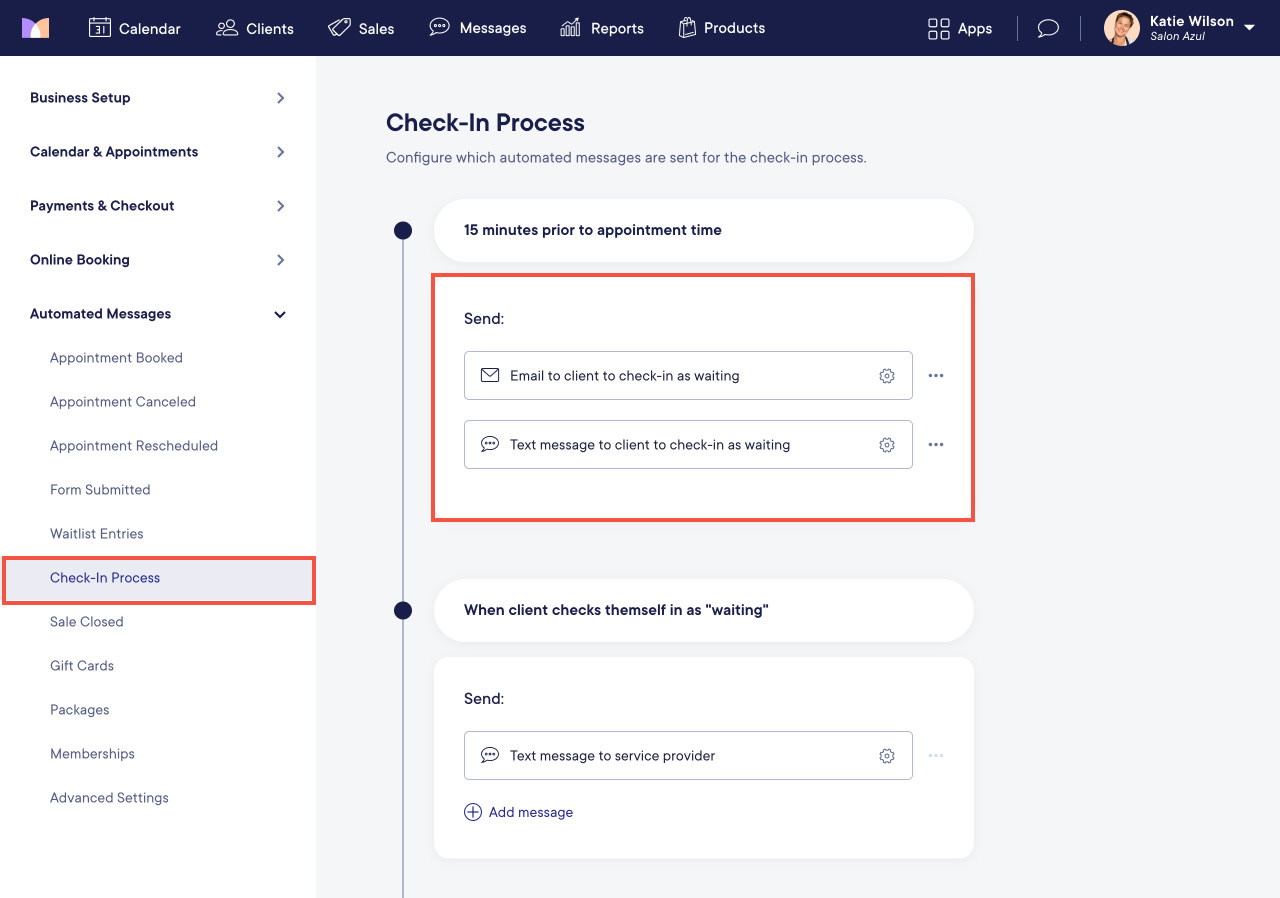Open gear settings for the service provider text message
The width and height of the screenshot is (1280, 898).
click(x=887, y=756)
